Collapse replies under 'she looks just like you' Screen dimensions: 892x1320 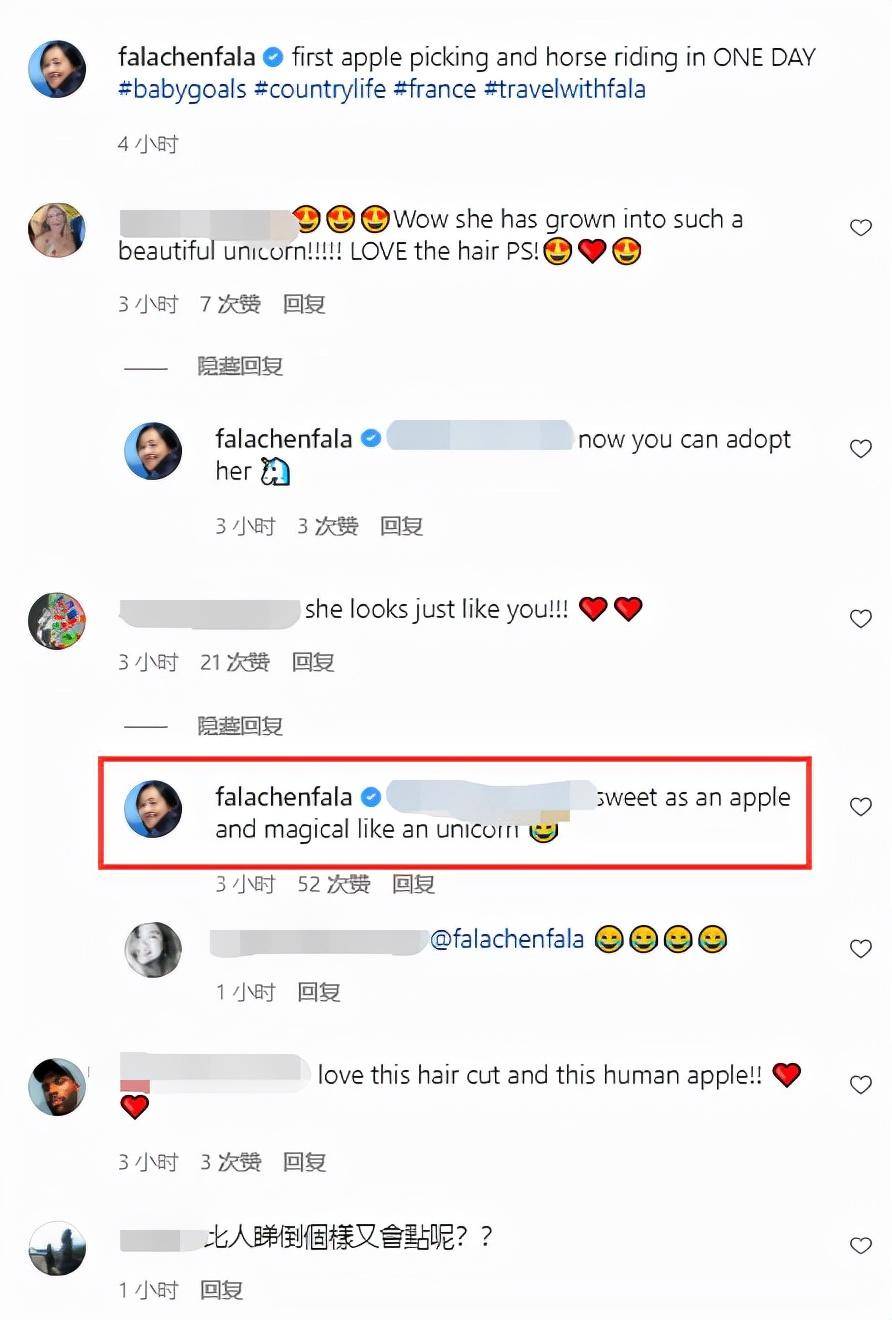(x=240, y=725)
